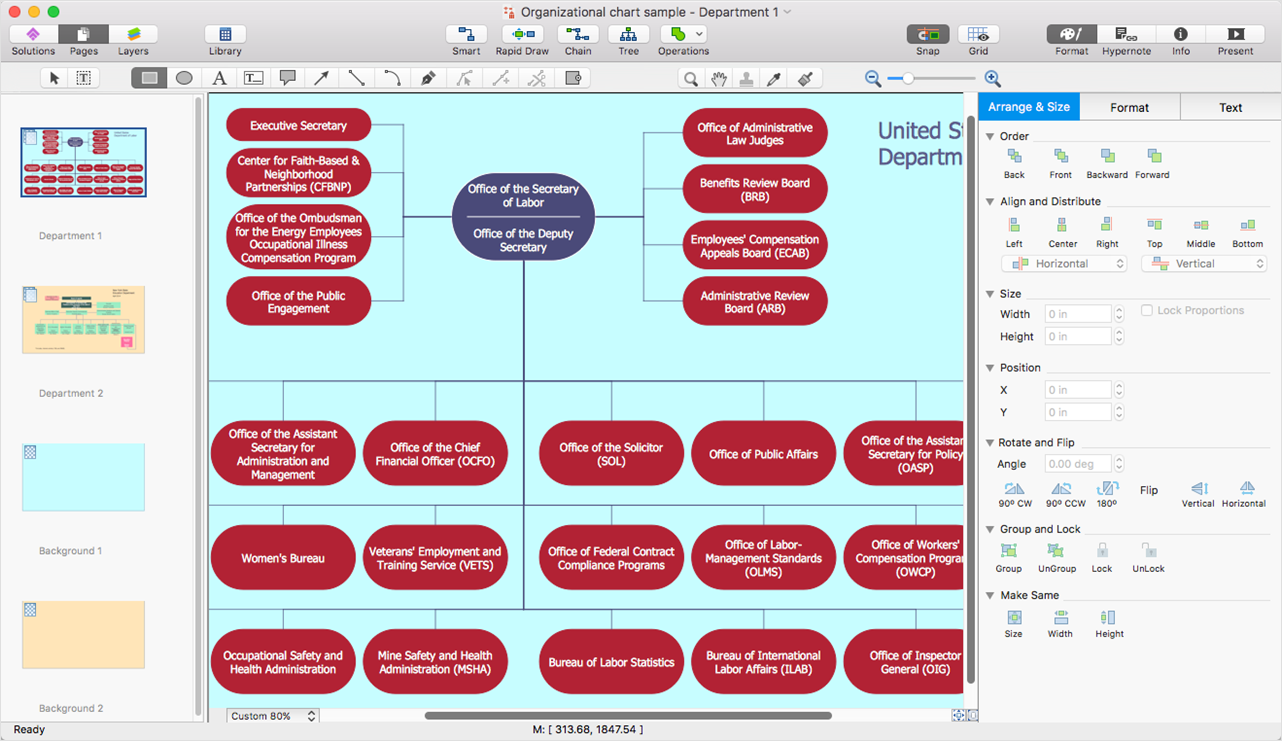Click the Width input field
This screenshot has width=1282, height=741.
point(1078,314)
